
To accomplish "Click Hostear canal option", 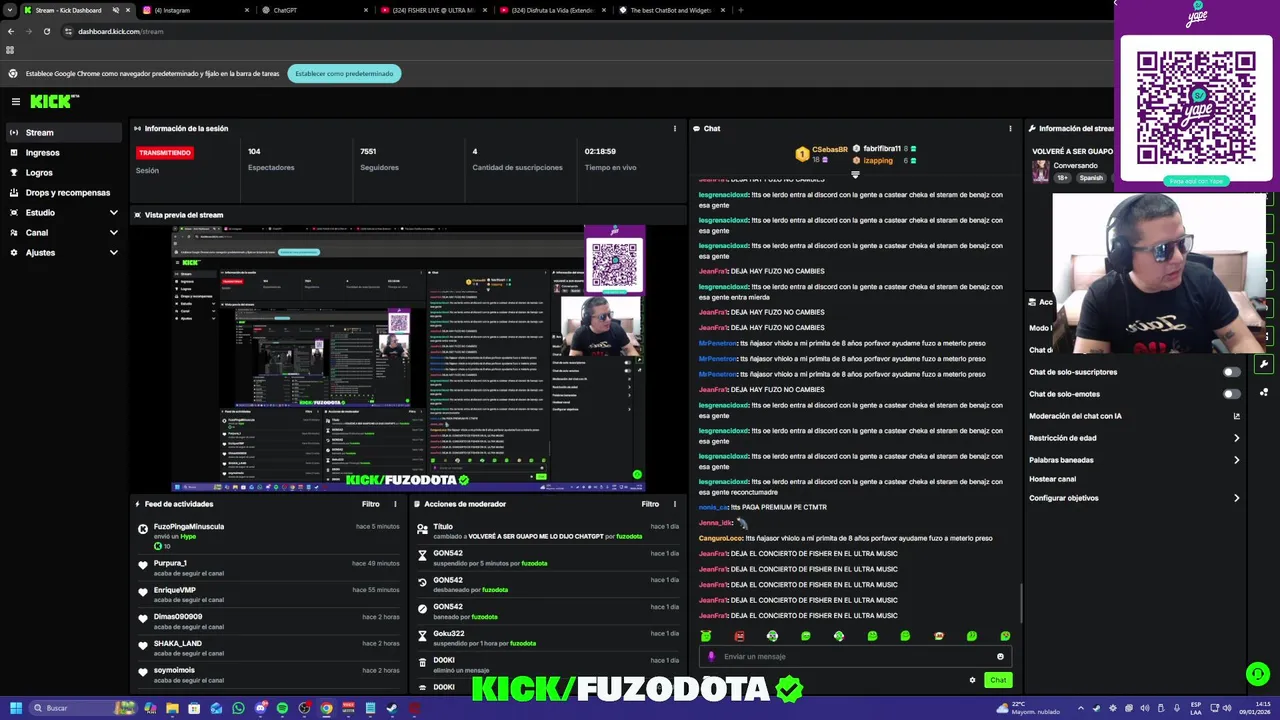I will coord(1052,479).
